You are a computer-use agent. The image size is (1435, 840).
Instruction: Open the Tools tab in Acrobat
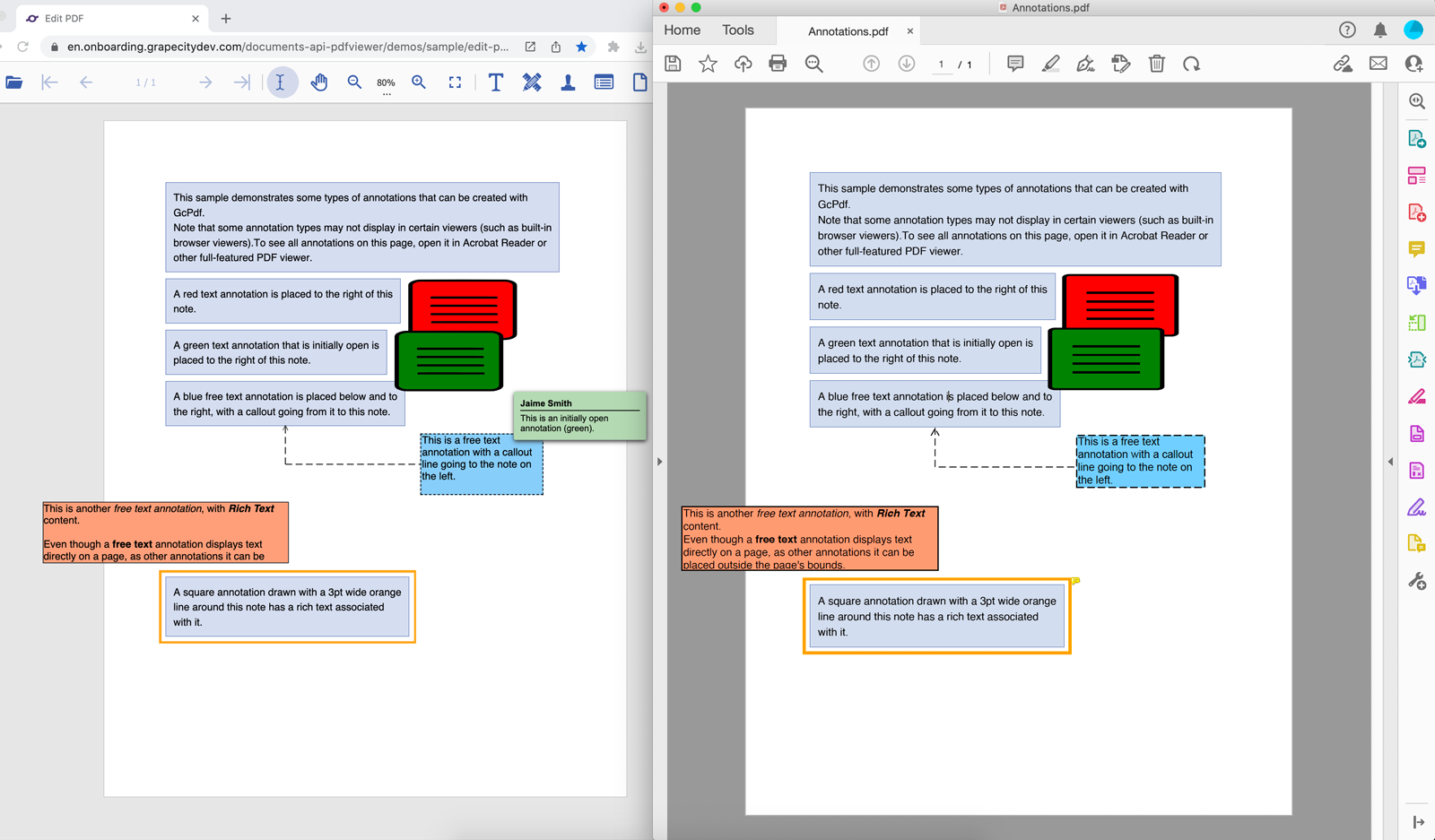click(738, 30)
